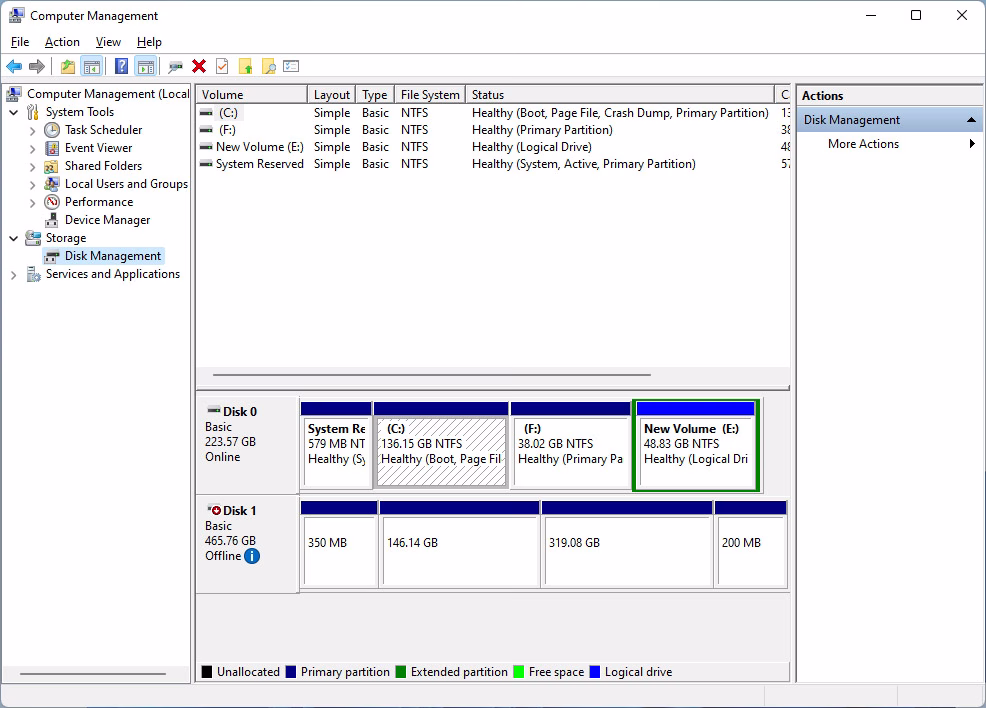Expand the Shared Folders node
This screenshot has height=708, width=986.
click(x=33, y=167)
